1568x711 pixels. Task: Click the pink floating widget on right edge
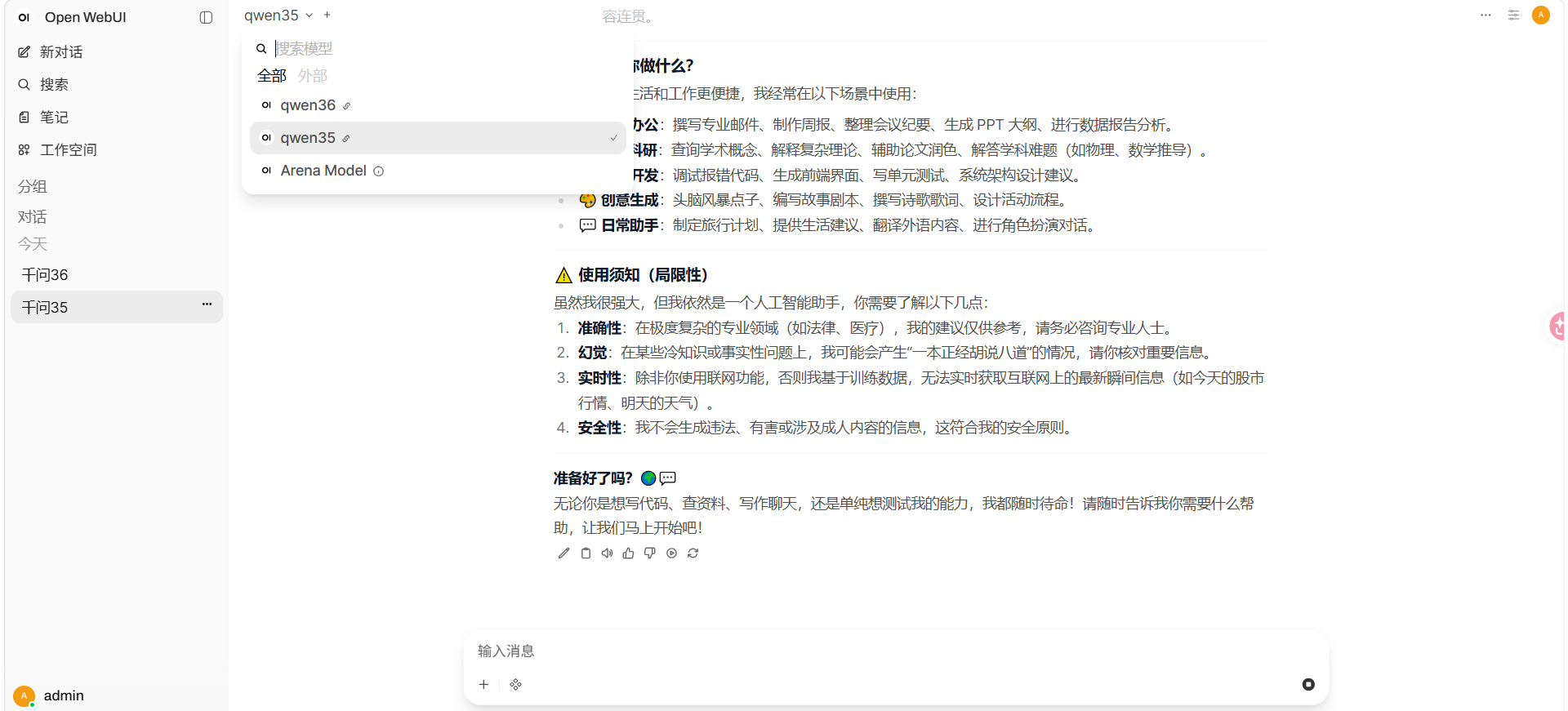click(1557, 327)
